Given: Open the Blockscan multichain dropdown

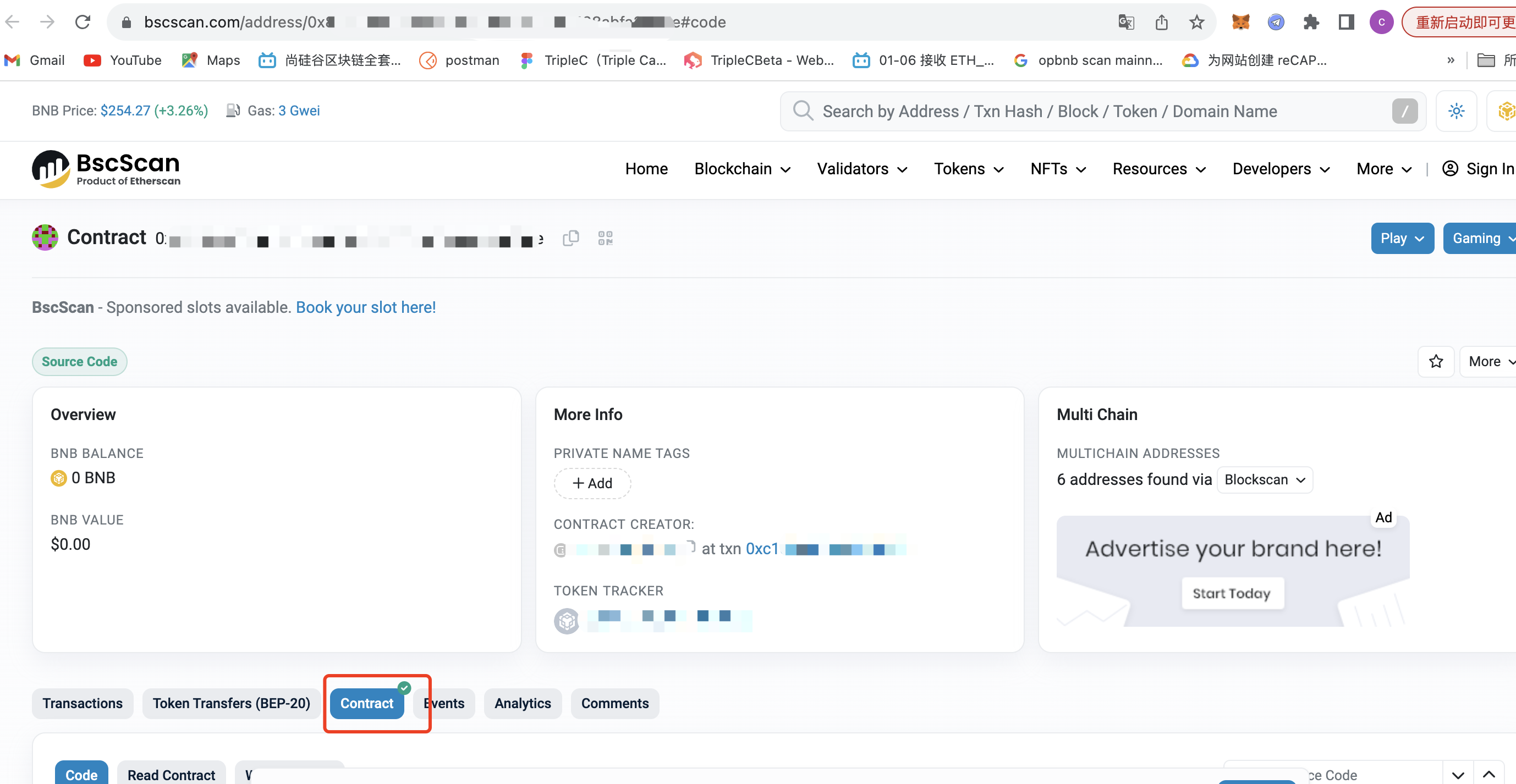Looking at the screenshot, I should point(1264,480).
